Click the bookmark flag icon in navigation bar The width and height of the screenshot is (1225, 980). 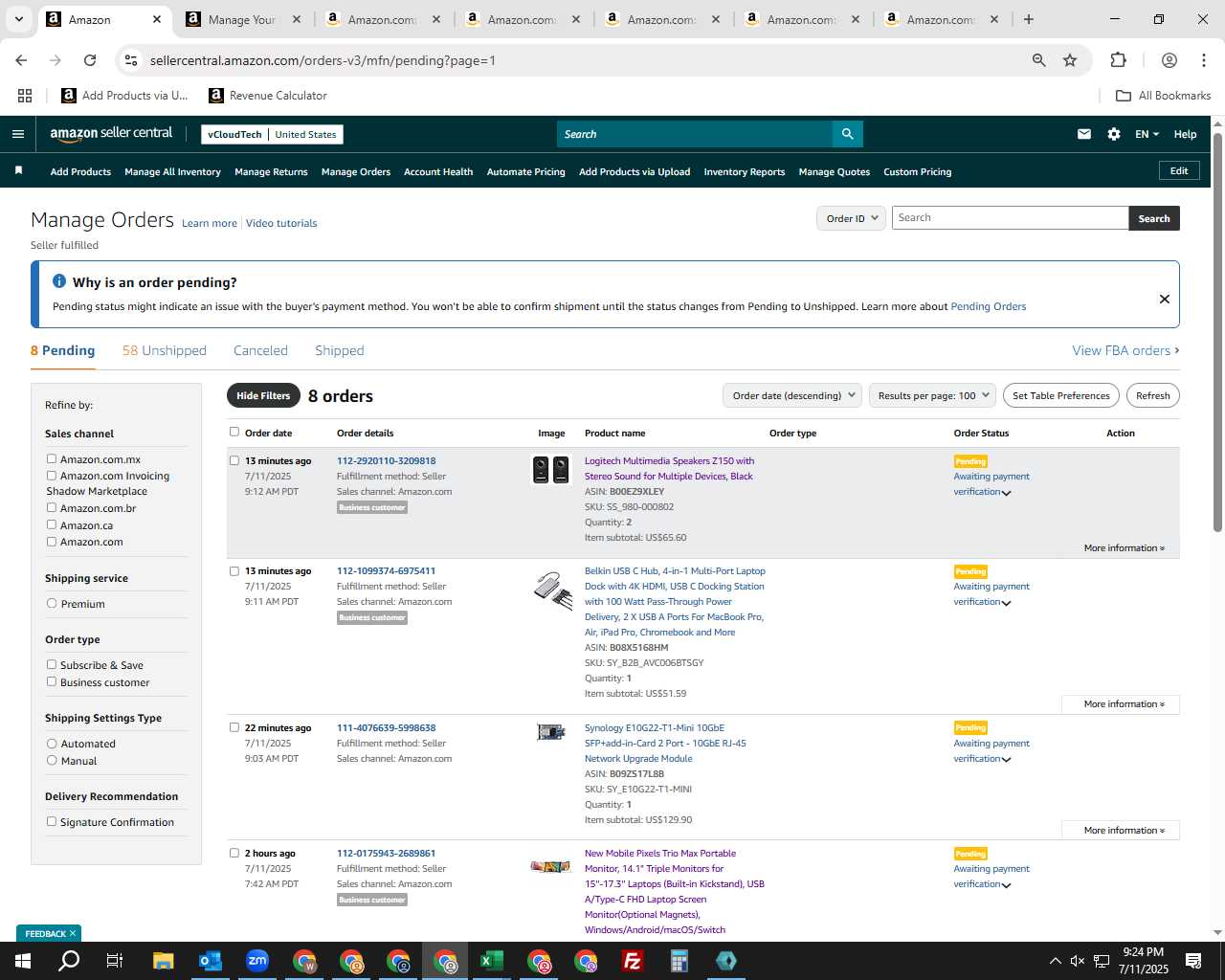(x=18, y=170)
